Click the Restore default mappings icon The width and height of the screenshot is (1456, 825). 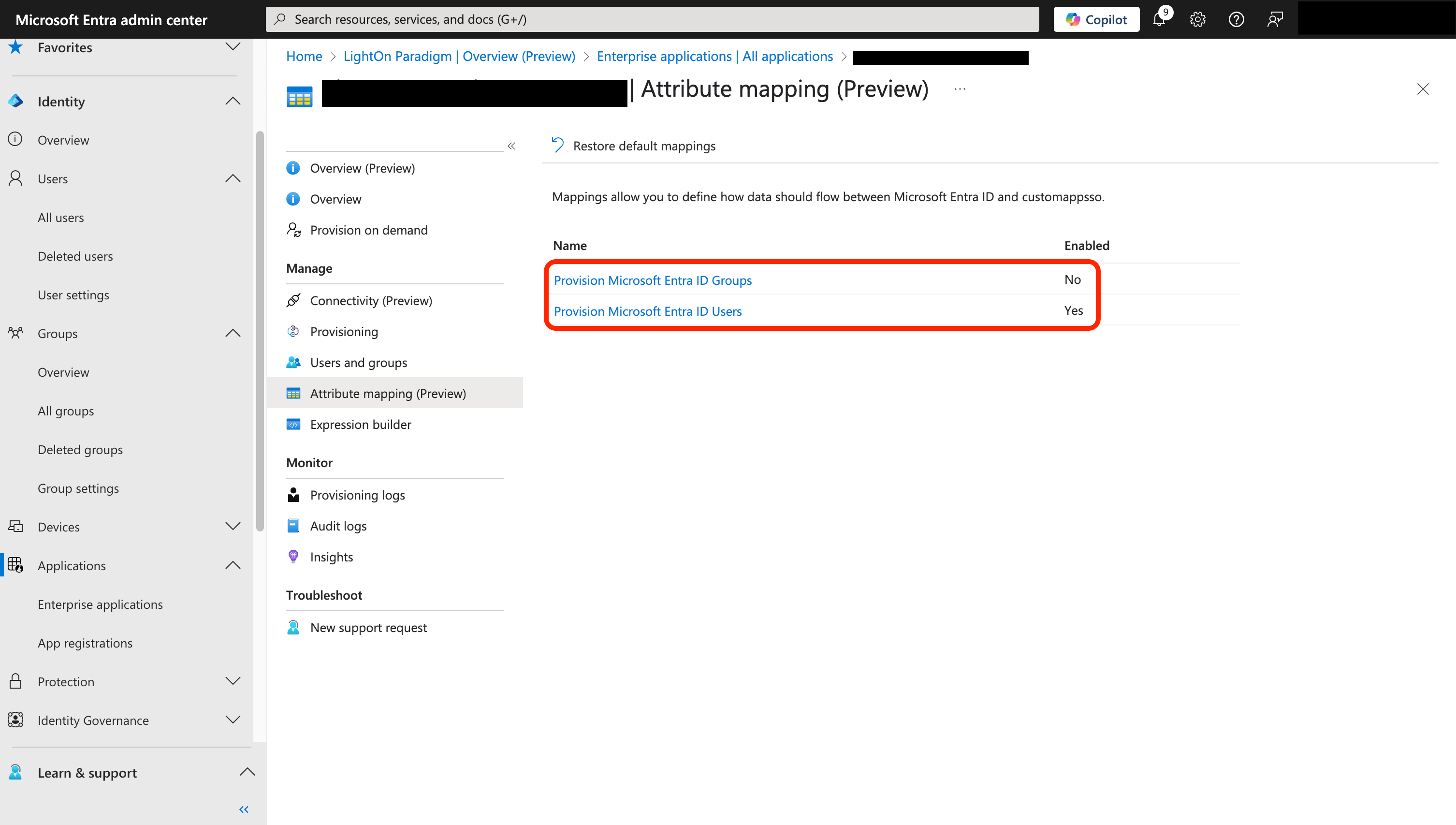tap(558, 146)
